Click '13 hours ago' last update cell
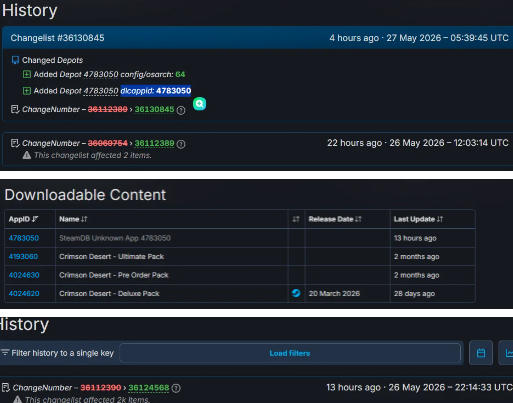The image size is (513, 403). click(x=415, y=238)
